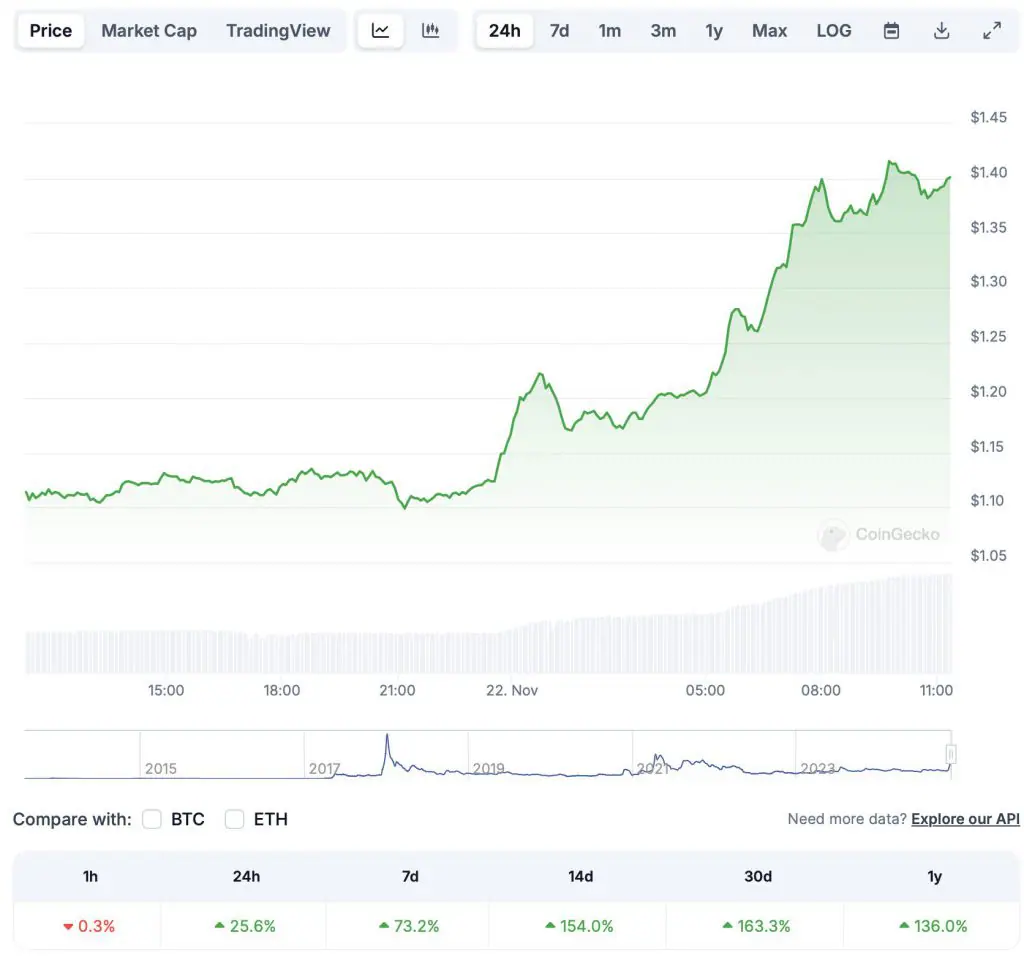1024x960 pixels.
Task: Open the Explore our API link
Action: (x=964, y=818)
